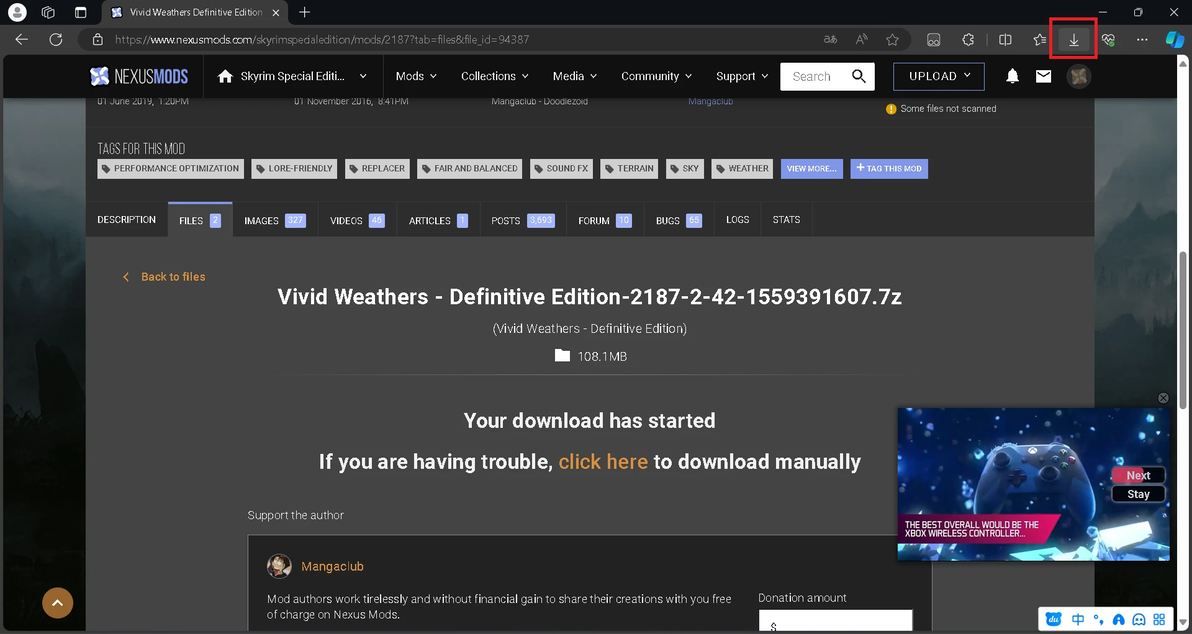
Task: Click Stay on the video ad
Action: coord(1138,494)
